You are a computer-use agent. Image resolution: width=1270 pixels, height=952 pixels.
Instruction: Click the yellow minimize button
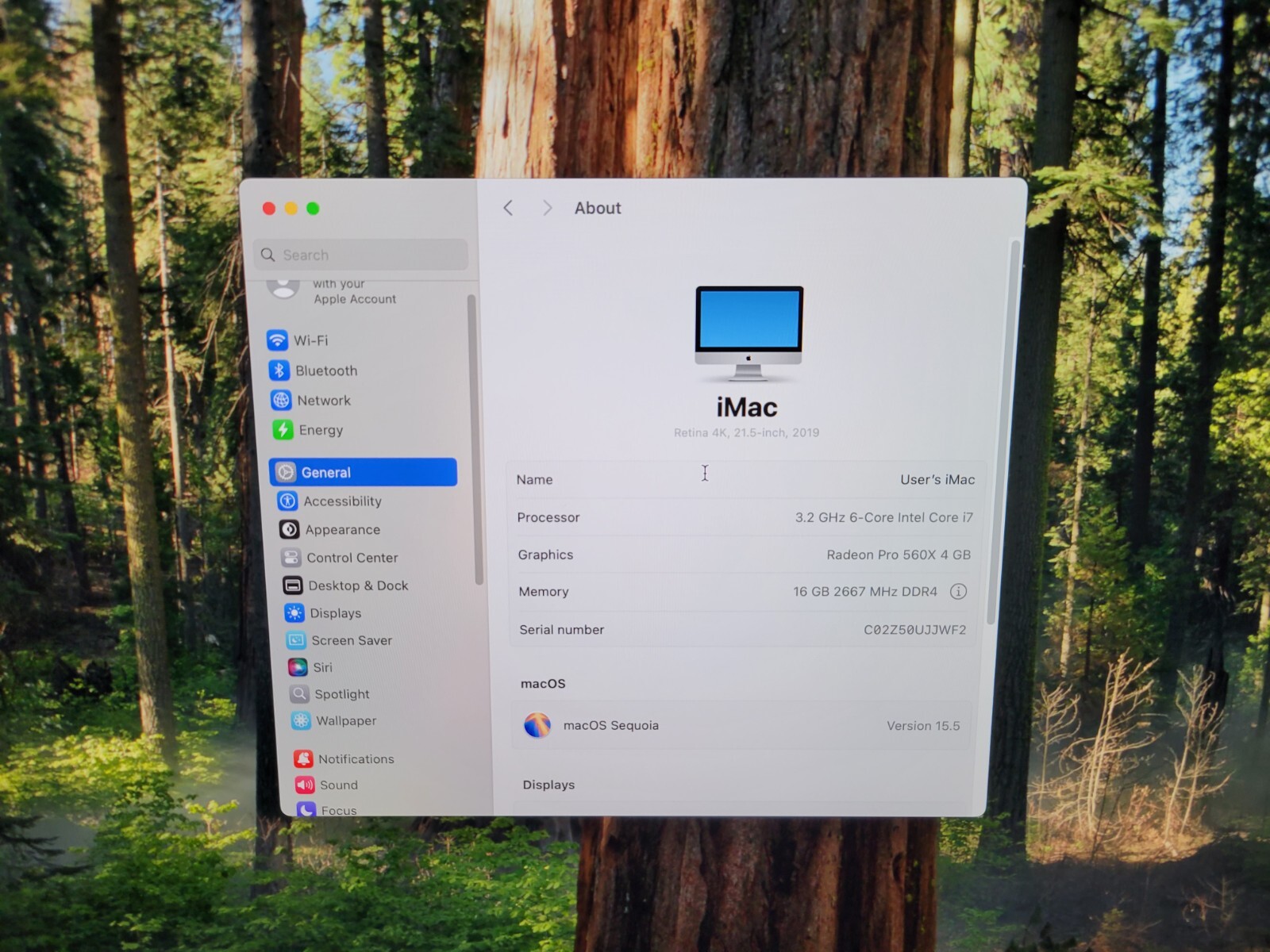click(291, 208)
